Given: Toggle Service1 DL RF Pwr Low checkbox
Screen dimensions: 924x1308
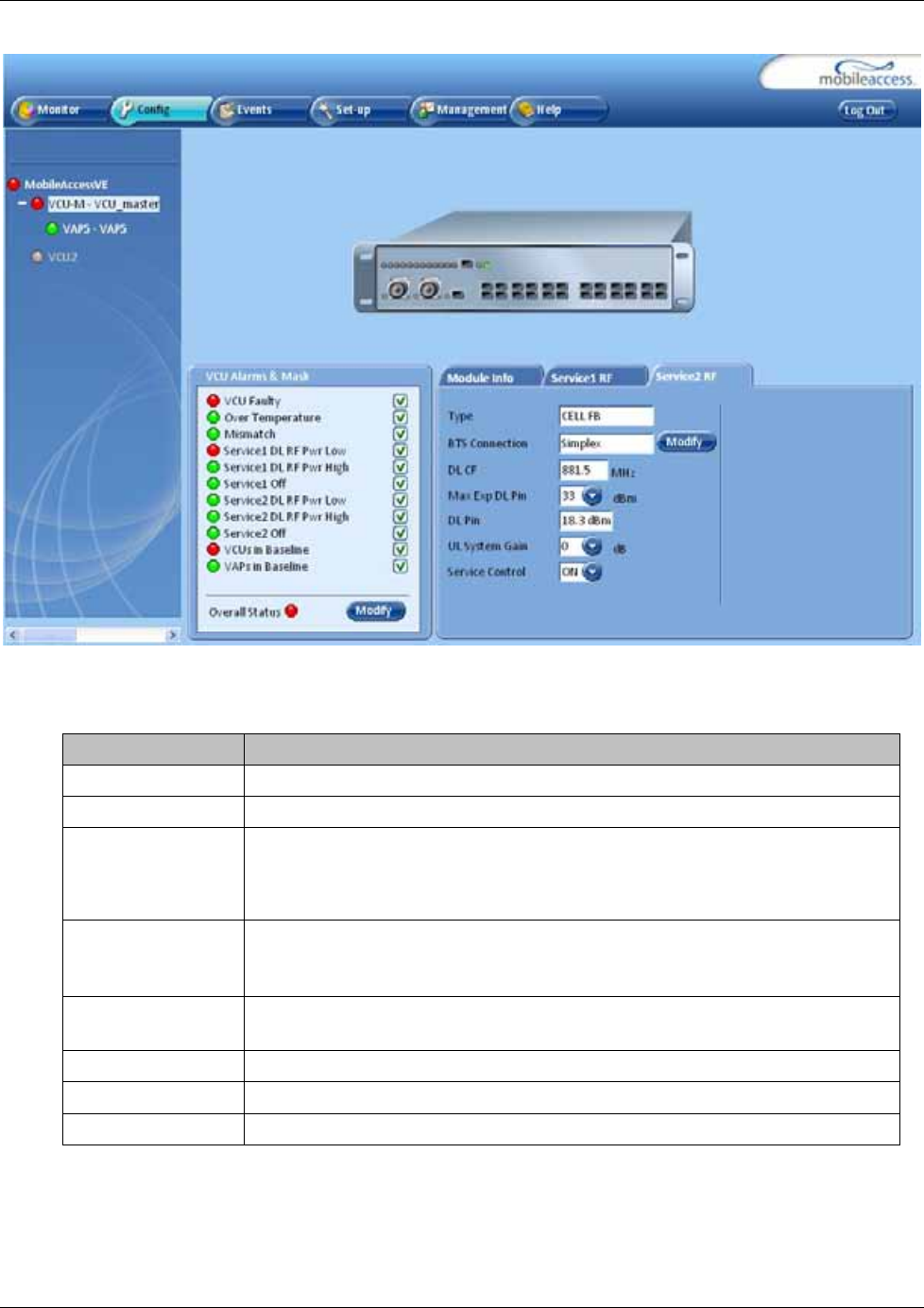Looking at the screenshot, I should [401, 451].
